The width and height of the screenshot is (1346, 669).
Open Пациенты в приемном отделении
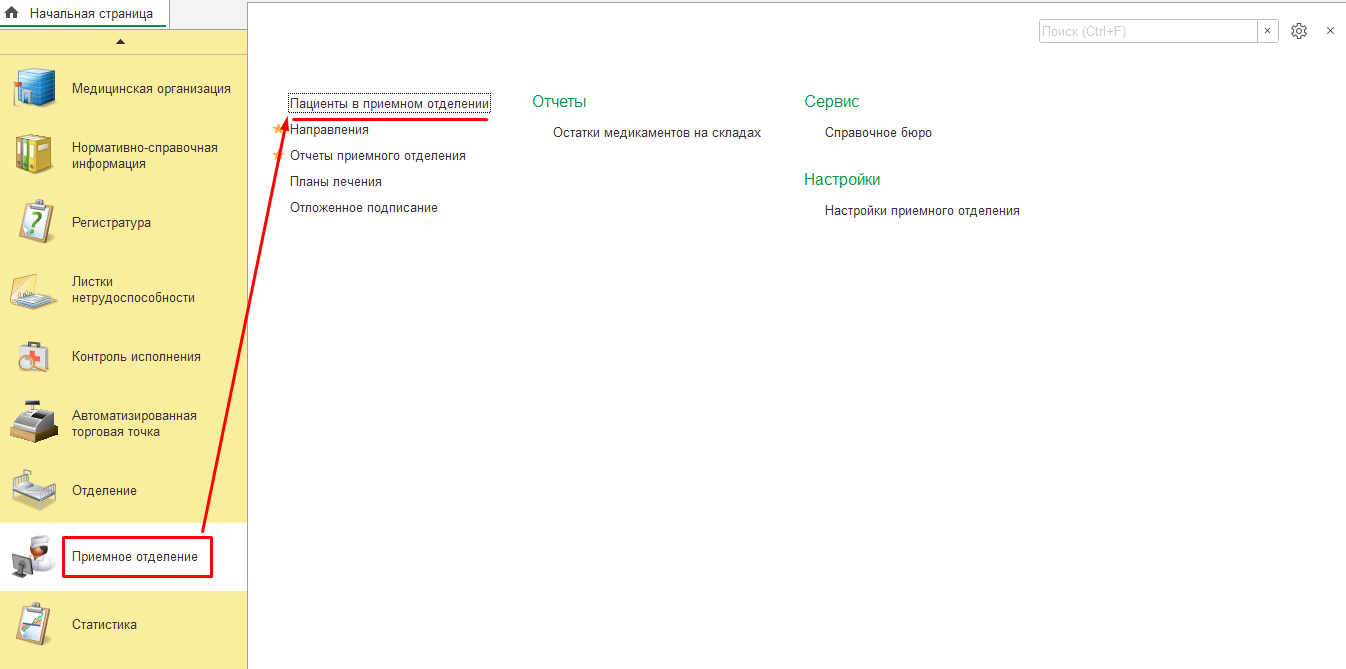click(x=389, y=103)
